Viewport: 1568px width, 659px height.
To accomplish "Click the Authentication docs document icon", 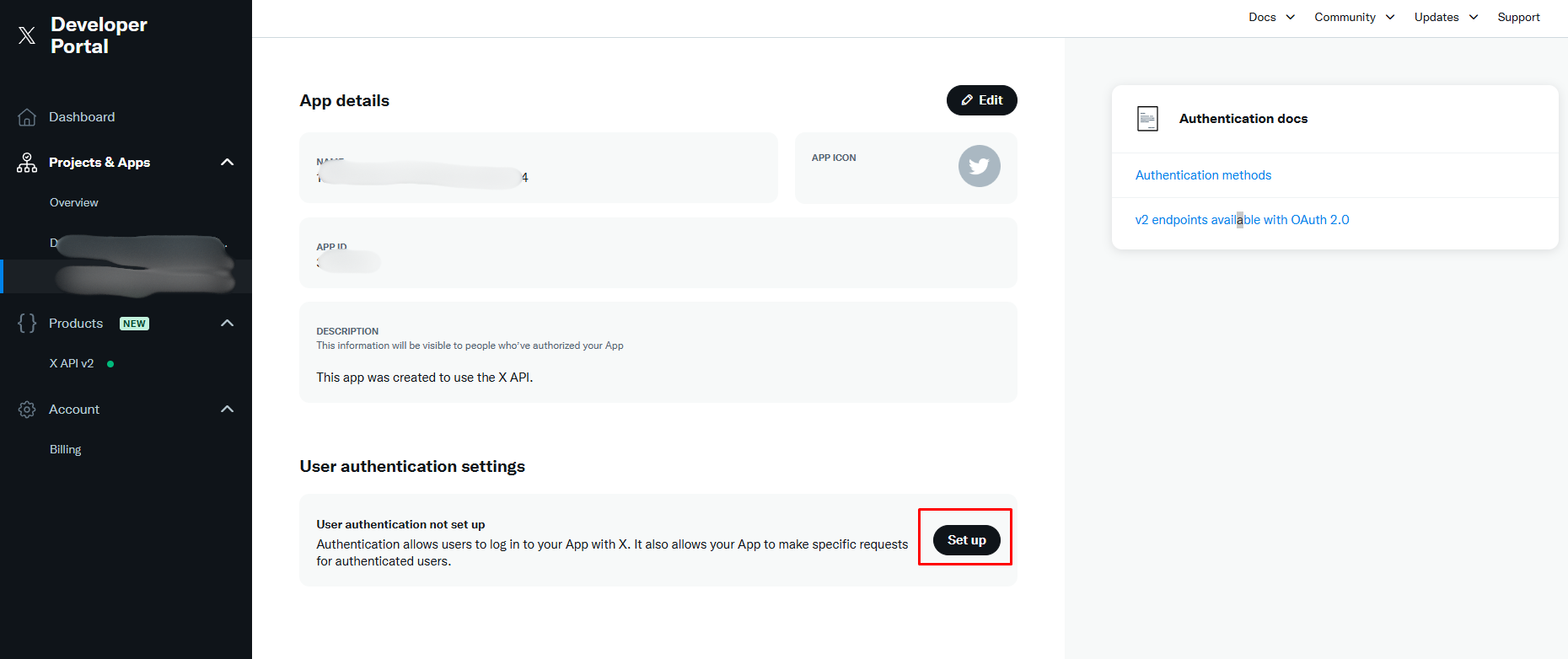I will [x=1147, y=119].
